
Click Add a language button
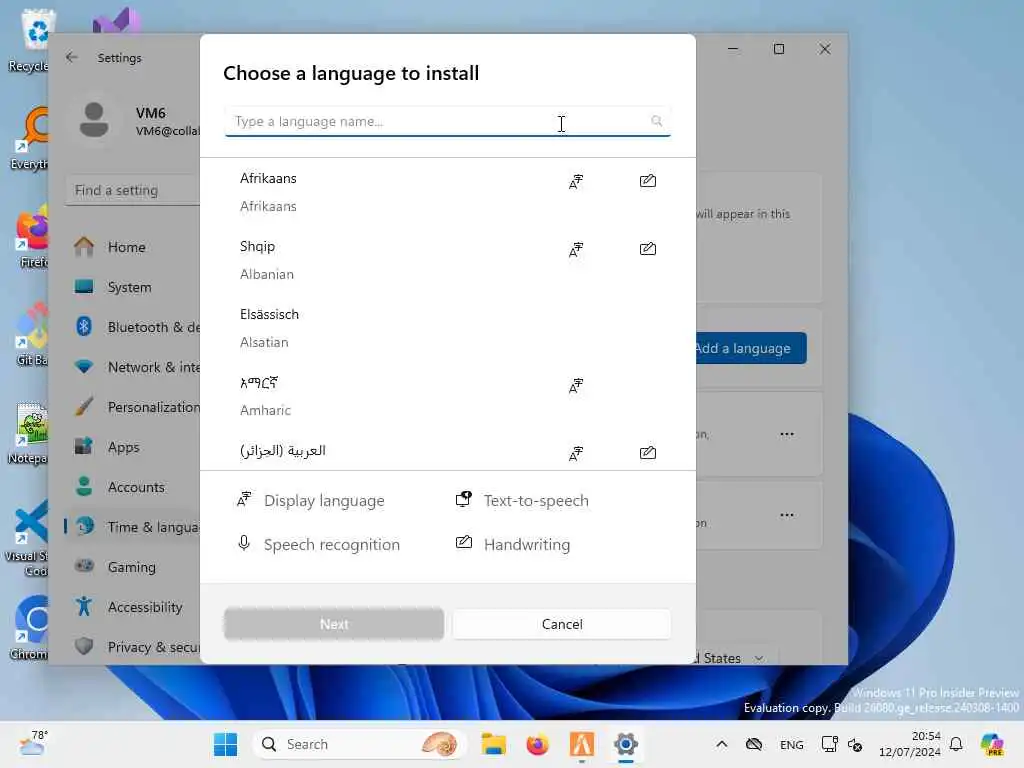pyautogui.click(x=751, y=348)
